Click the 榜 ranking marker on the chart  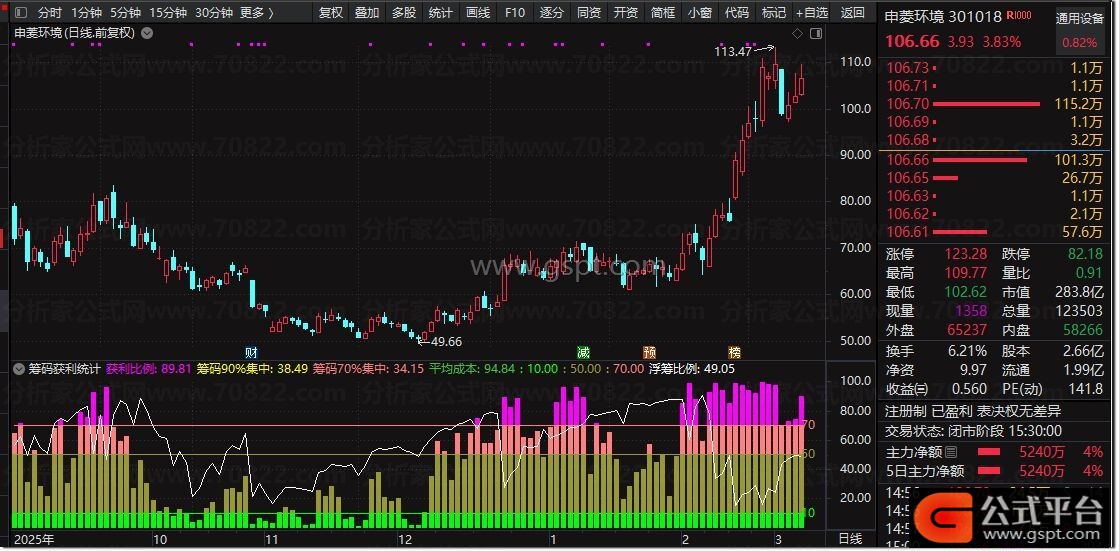735,352
